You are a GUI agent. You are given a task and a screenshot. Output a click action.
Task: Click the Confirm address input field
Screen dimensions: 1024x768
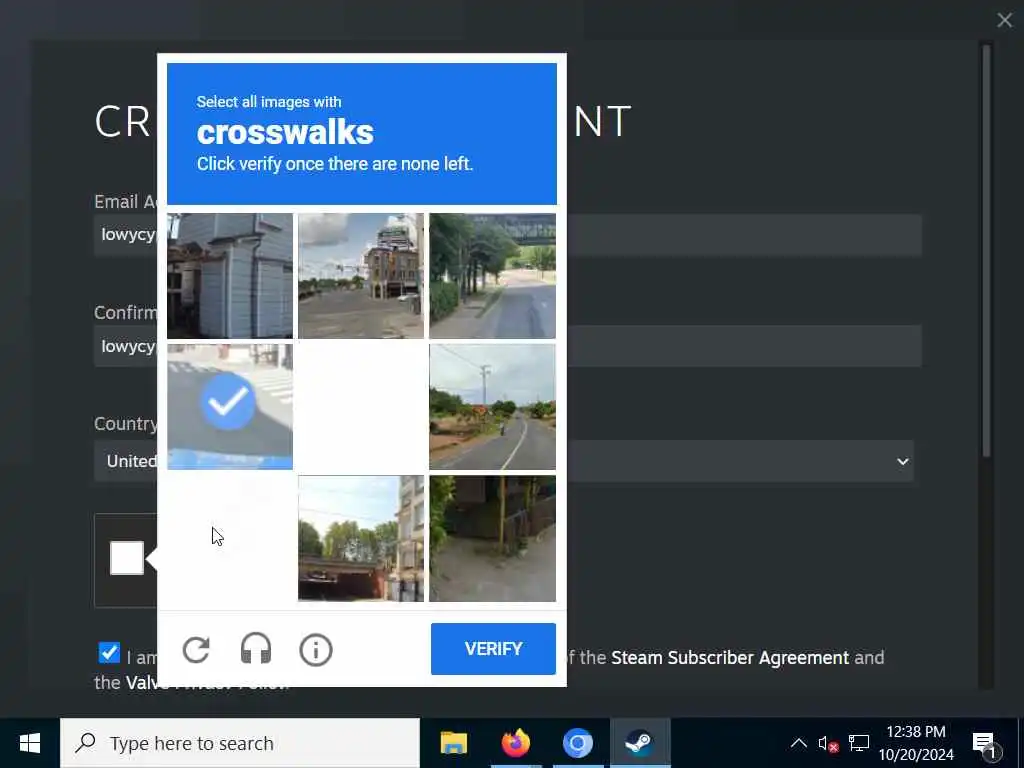[x=507, y=345]
